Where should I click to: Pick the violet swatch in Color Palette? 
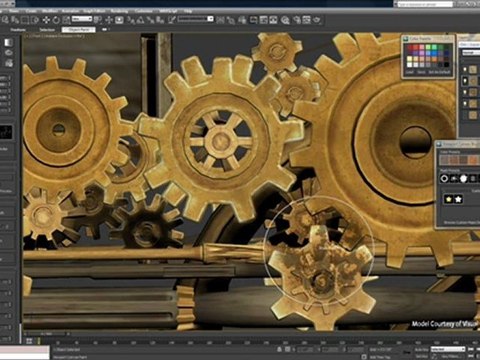pyautogui.click(x=422, y=53)
